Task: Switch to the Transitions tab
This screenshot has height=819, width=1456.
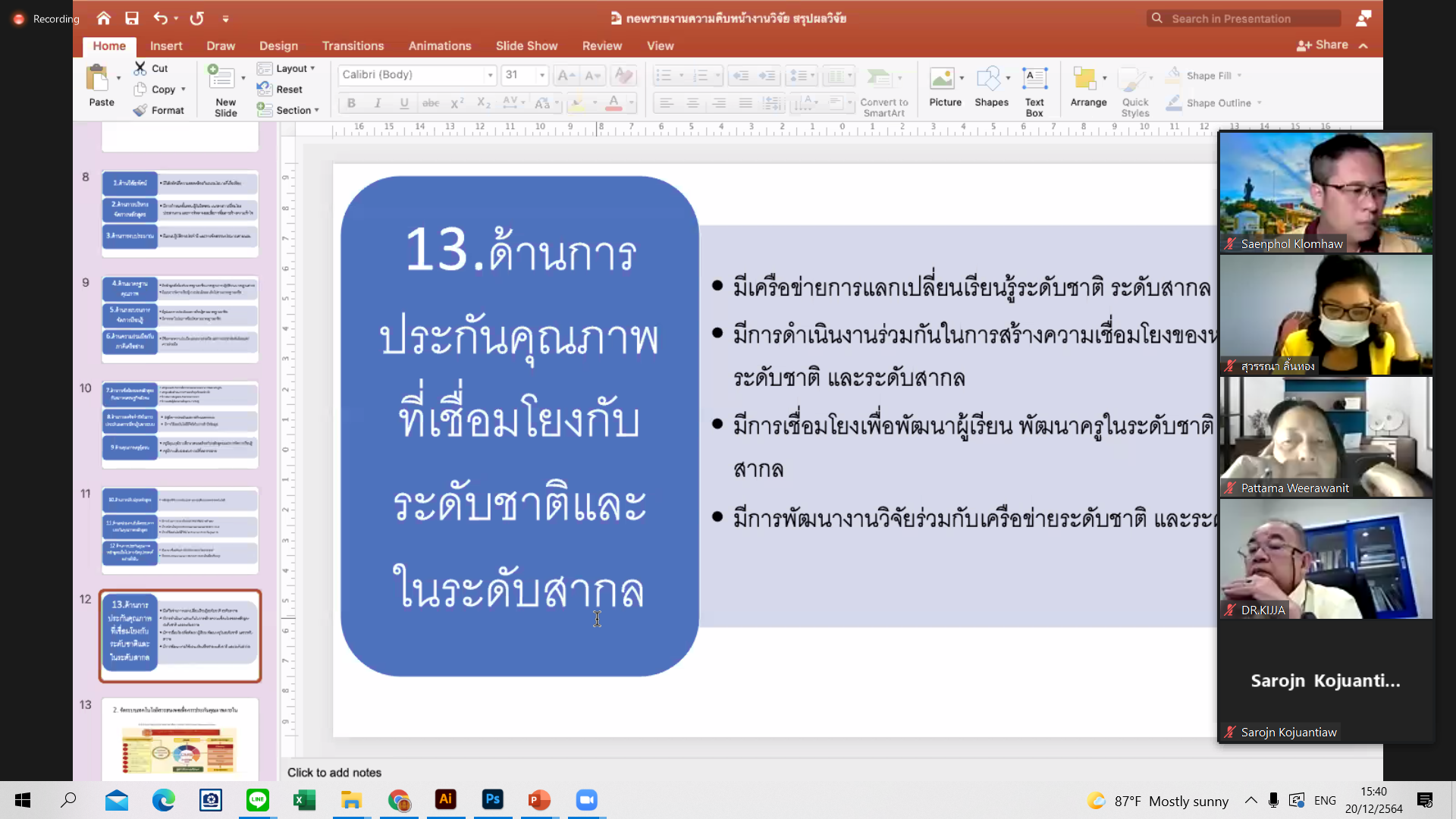Action: (x=353, y=45)
